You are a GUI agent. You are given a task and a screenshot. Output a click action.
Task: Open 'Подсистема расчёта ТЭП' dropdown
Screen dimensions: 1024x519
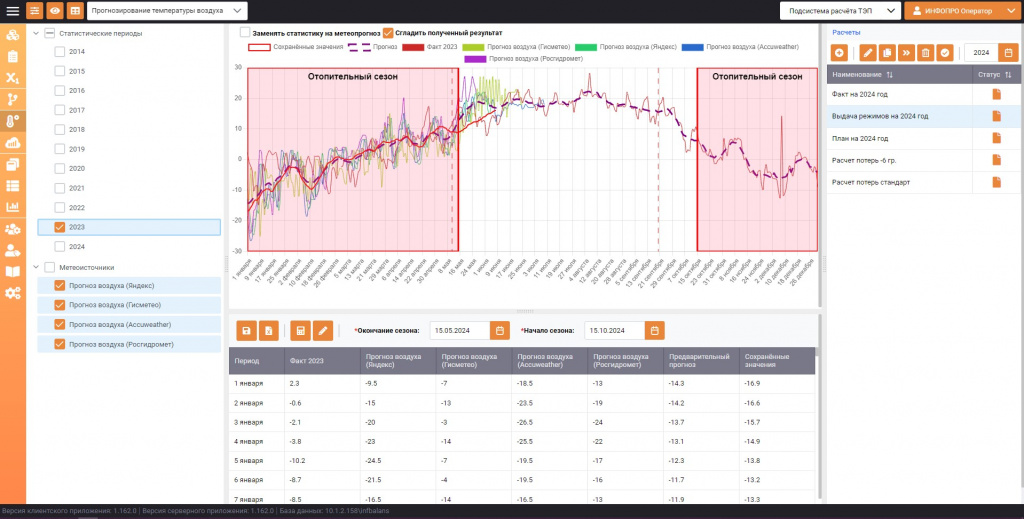tap(840, 10)
